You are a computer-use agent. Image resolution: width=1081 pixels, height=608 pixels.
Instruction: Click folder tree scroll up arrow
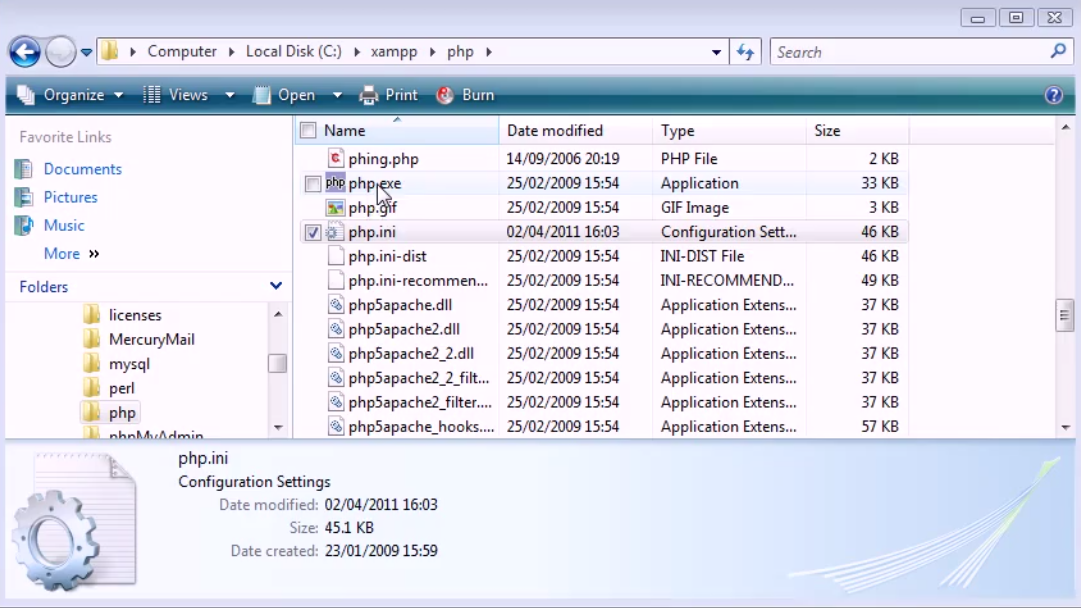click(x=278, y=314)
